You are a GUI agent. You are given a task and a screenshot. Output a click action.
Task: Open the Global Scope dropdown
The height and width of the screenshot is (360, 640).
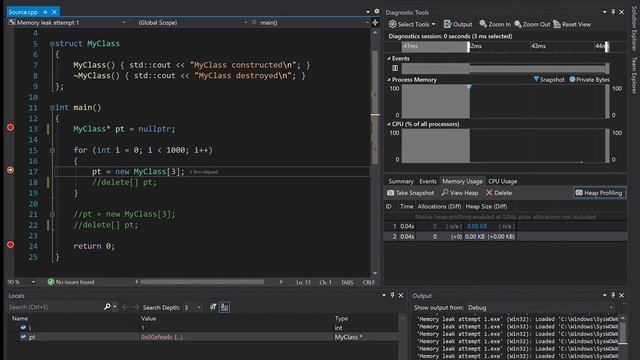click(192, 23)
